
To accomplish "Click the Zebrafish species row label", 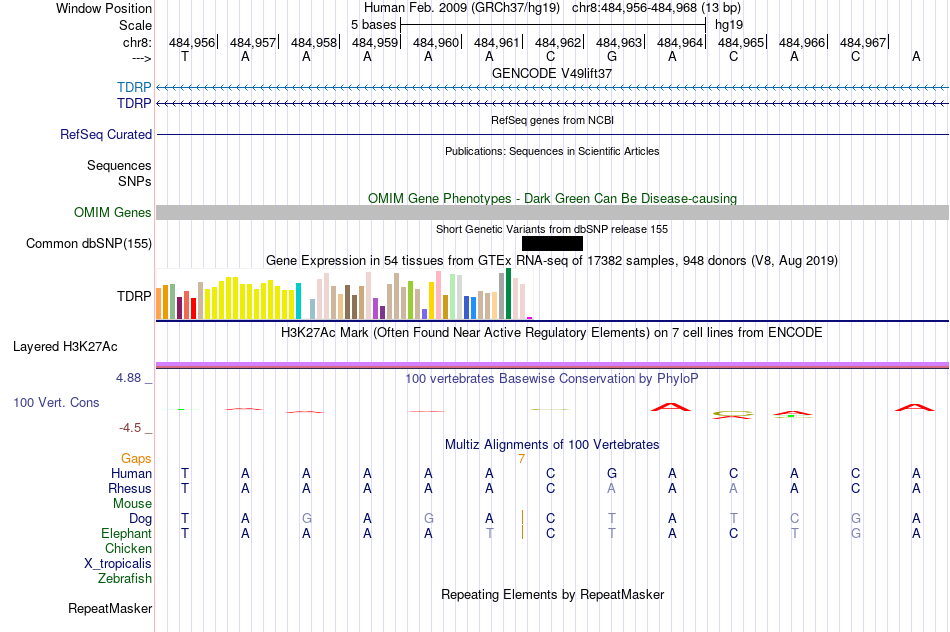I will pyautogui.click(x=125, y=579).
